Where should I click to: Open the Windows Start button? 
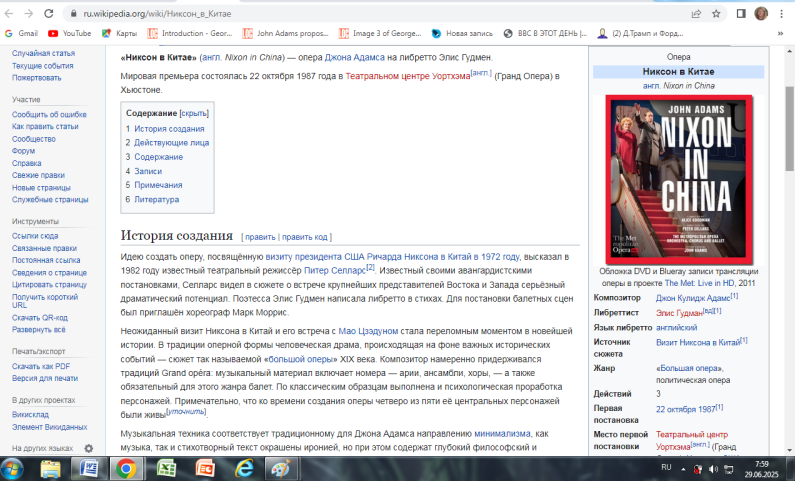pos(12,469)
